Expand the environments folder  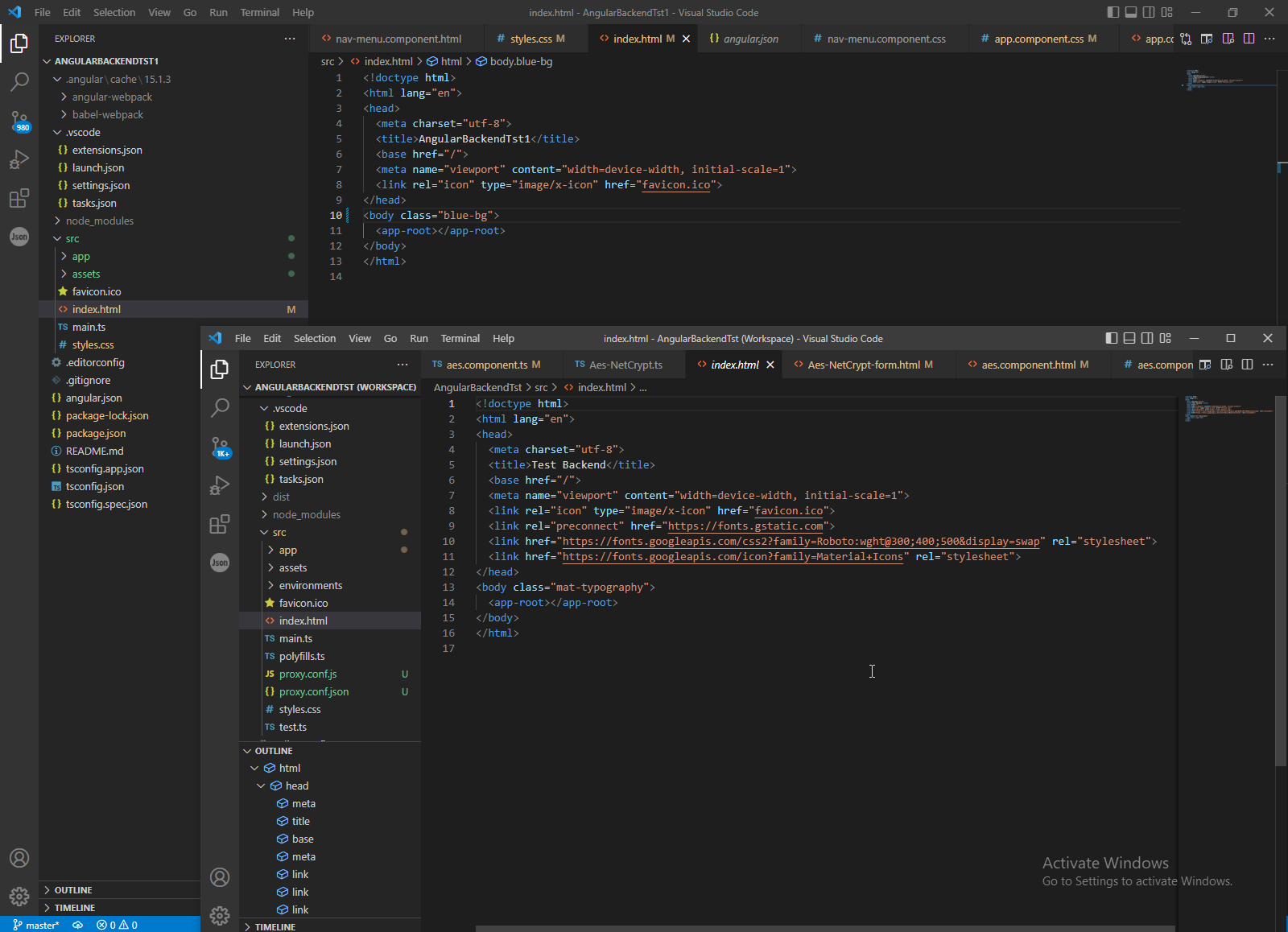(x=310, y=586)
